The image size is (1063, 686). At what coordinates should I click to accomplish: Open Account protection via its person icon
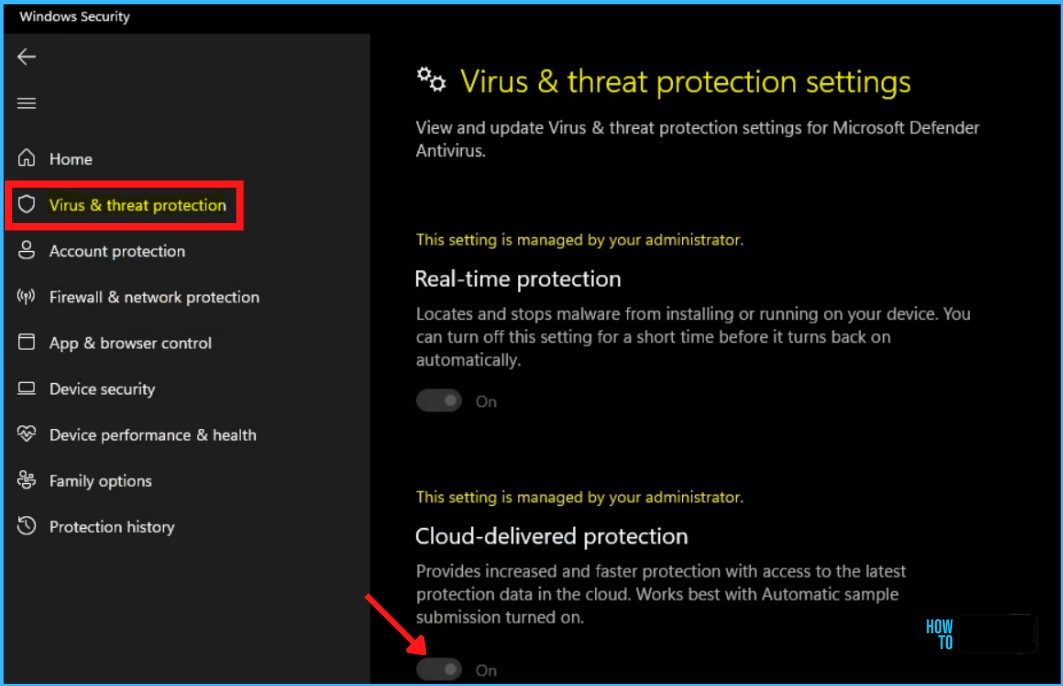click(x=27, y=251)
